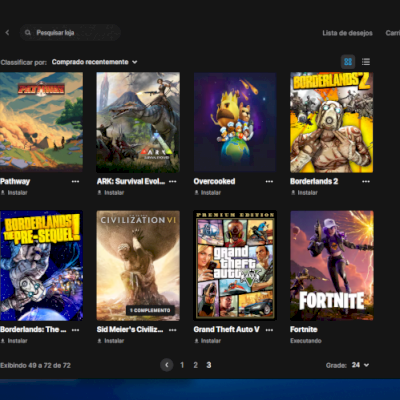
Task: Open more options for Sid Meier's Civilization
Action: (x=172, y=330)
